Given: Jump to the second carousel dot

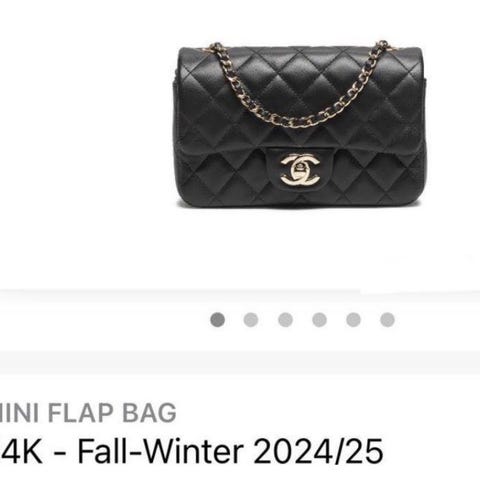Looking at the screenshot, I should [x=251, y=320].
